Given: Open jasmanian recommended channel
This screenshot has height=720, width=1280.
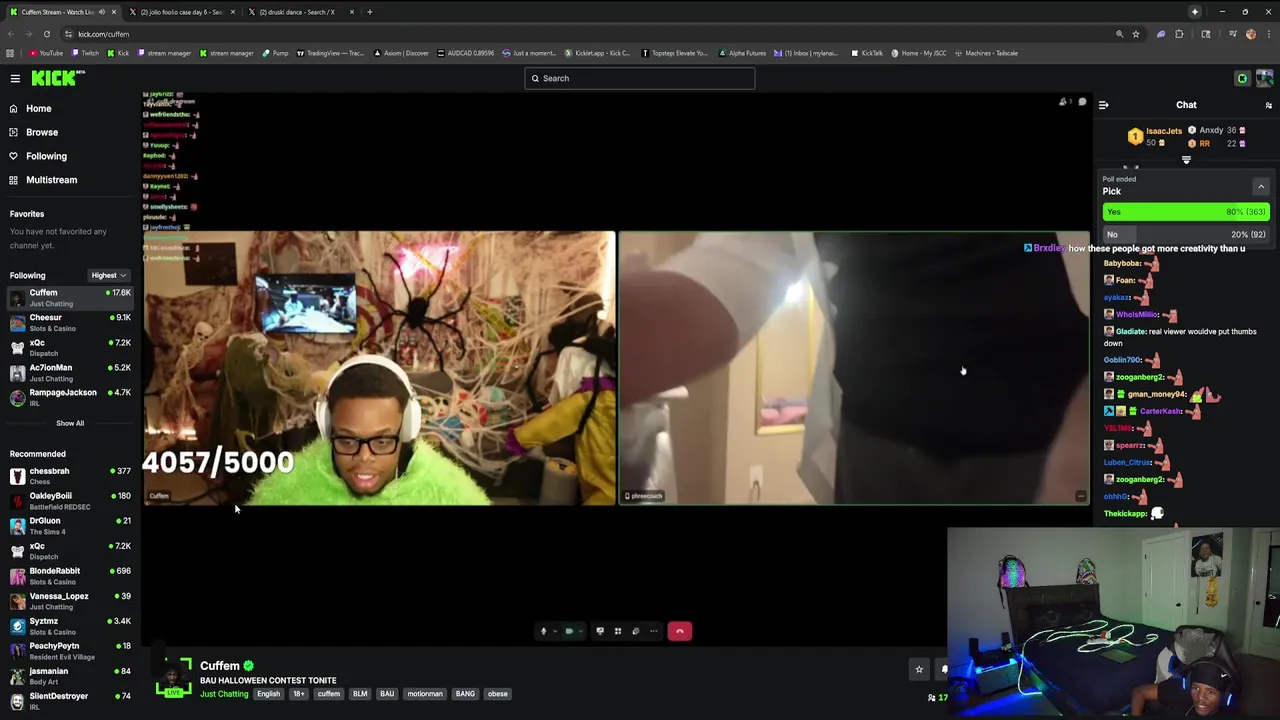Looking at the screenshot, I should (70, 676).
